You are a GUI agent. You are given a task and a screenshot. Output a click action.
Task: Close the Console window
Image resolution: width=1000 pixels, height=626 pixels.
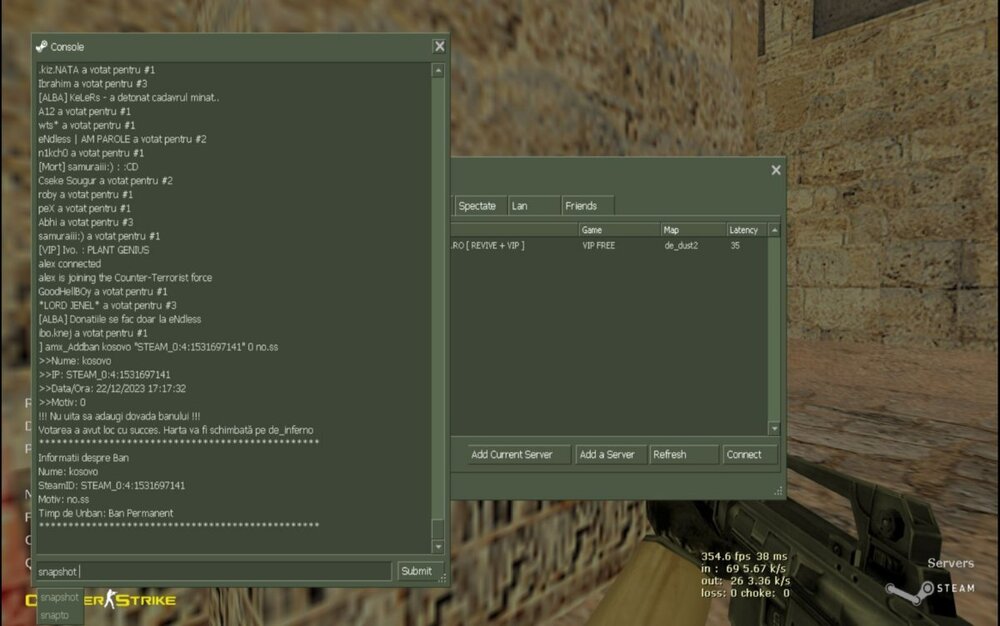click(439, 46)
